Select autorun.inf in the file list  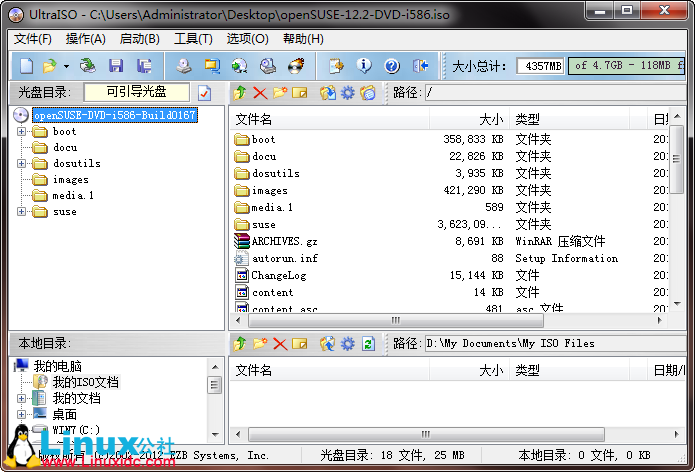[285, 258]
